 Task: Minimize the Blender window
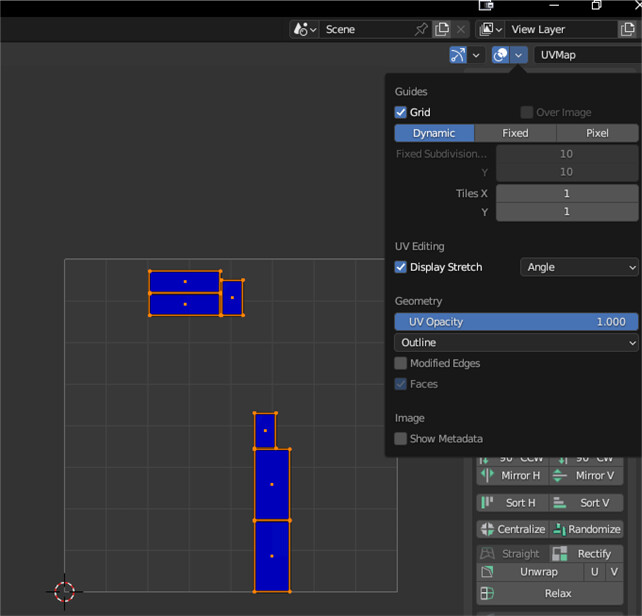click(554, 5)
